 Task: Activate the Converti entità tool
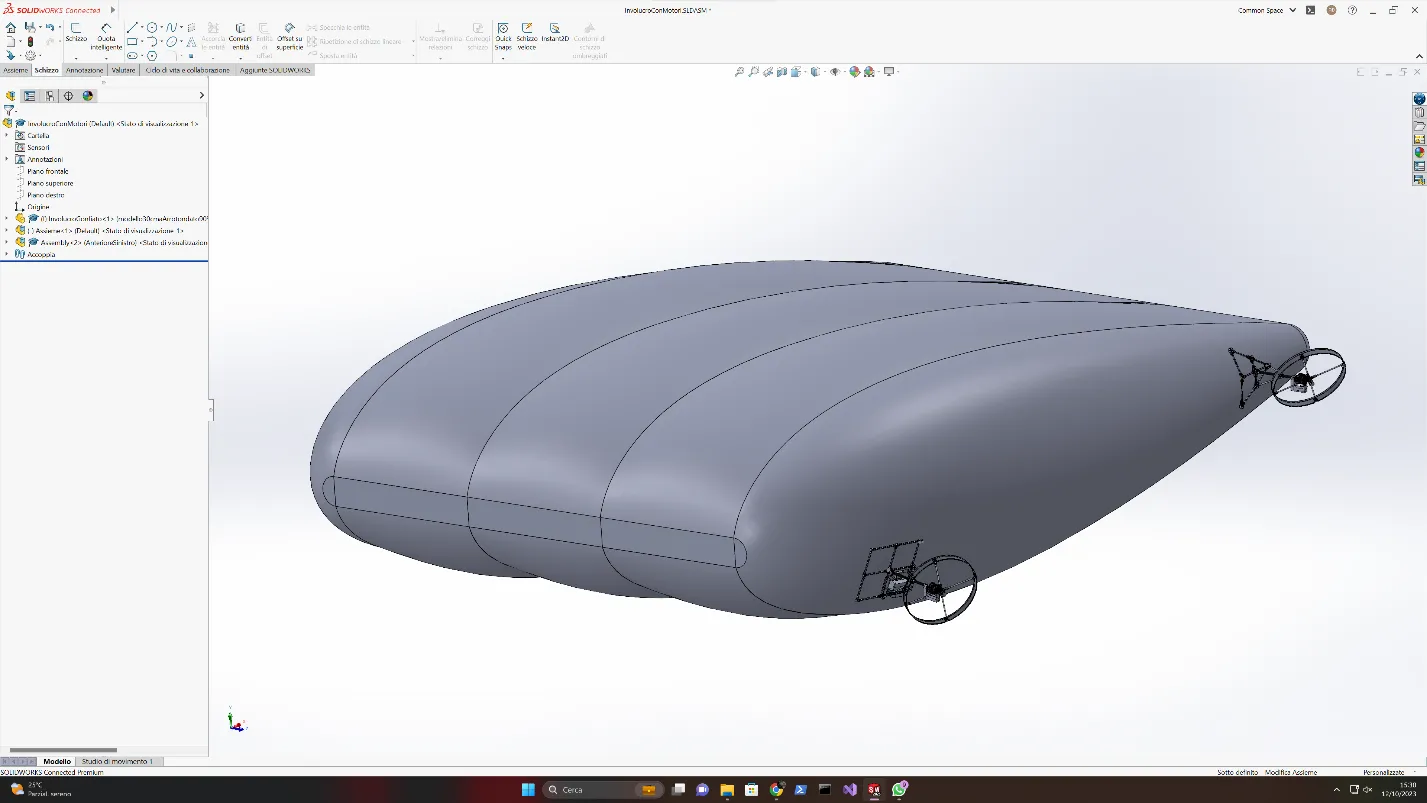point(240,37)
